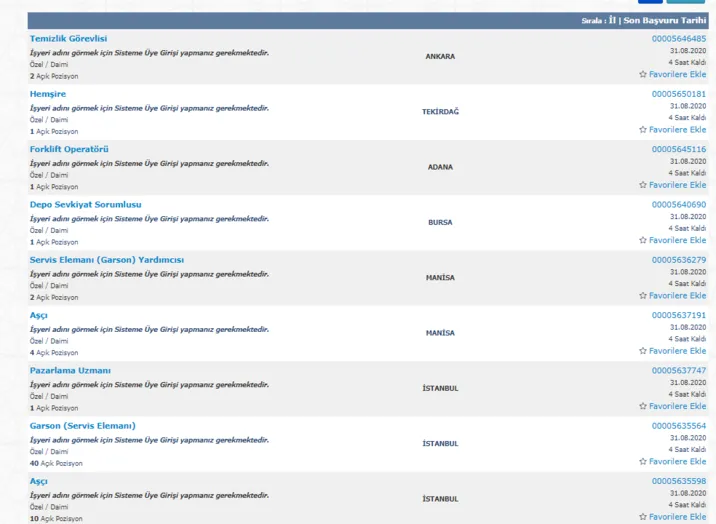Open the Hemşire job posting
Screen dimensions: 716x524
[x=48, y=94]
